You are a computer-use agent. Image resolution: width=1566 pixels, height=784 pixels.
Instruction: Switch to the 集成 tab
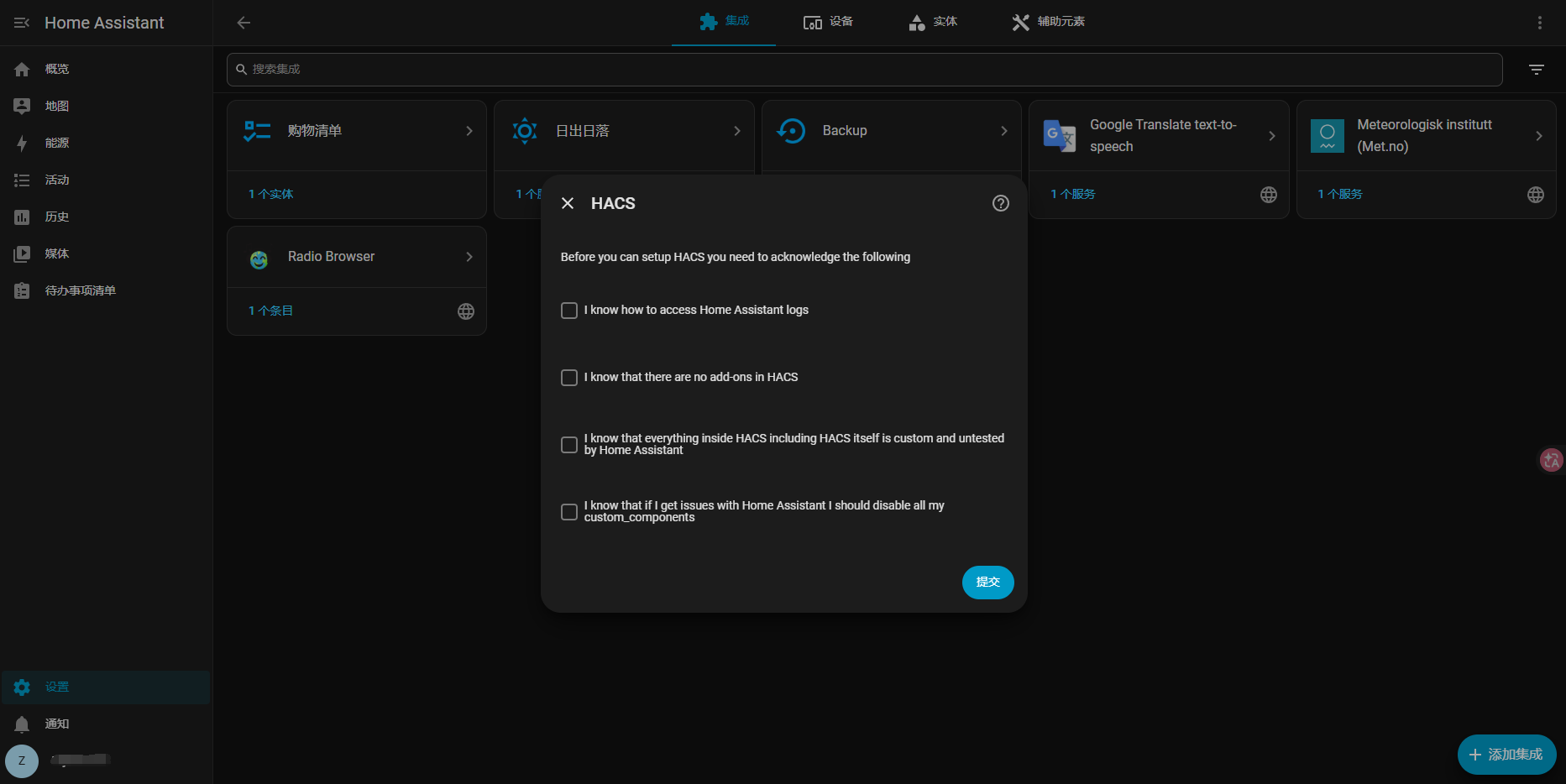coord(724,22)
